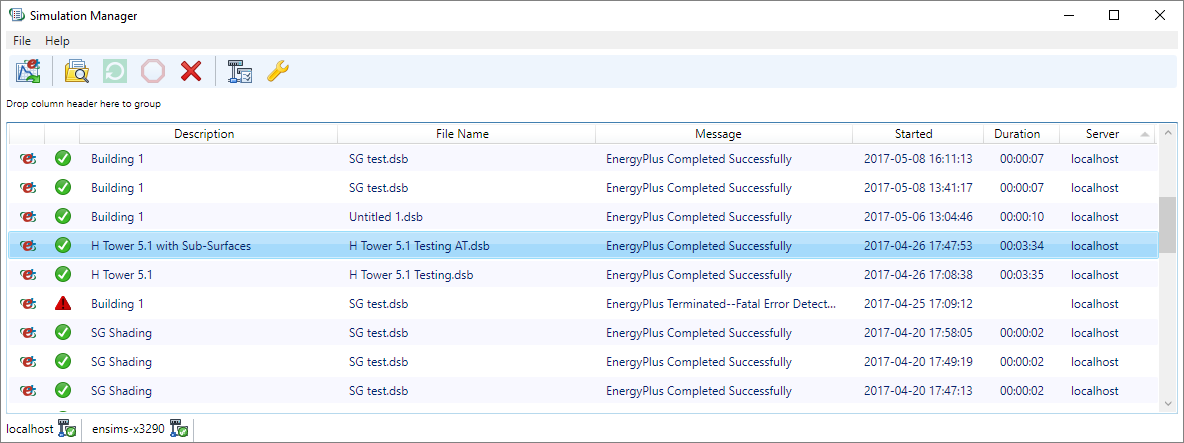Screen dimensions: 1184x443
Task: Open the File menu
Action: [22, 41]
